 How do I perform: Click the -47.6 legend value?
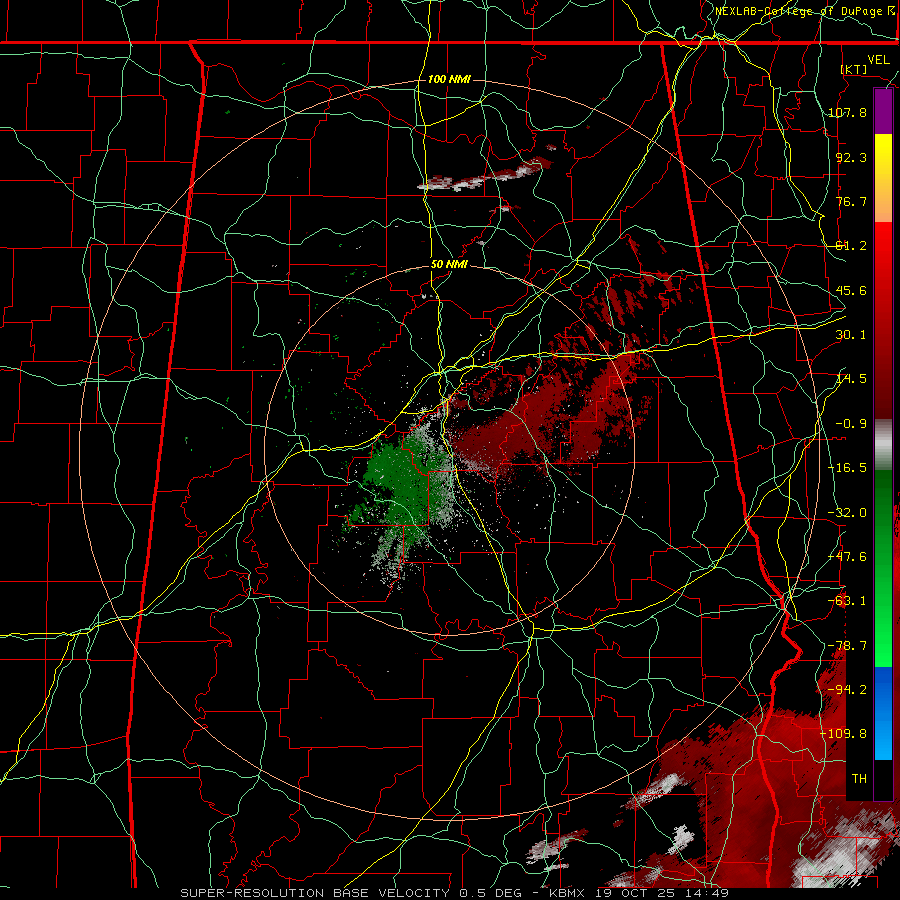(847, 557)
